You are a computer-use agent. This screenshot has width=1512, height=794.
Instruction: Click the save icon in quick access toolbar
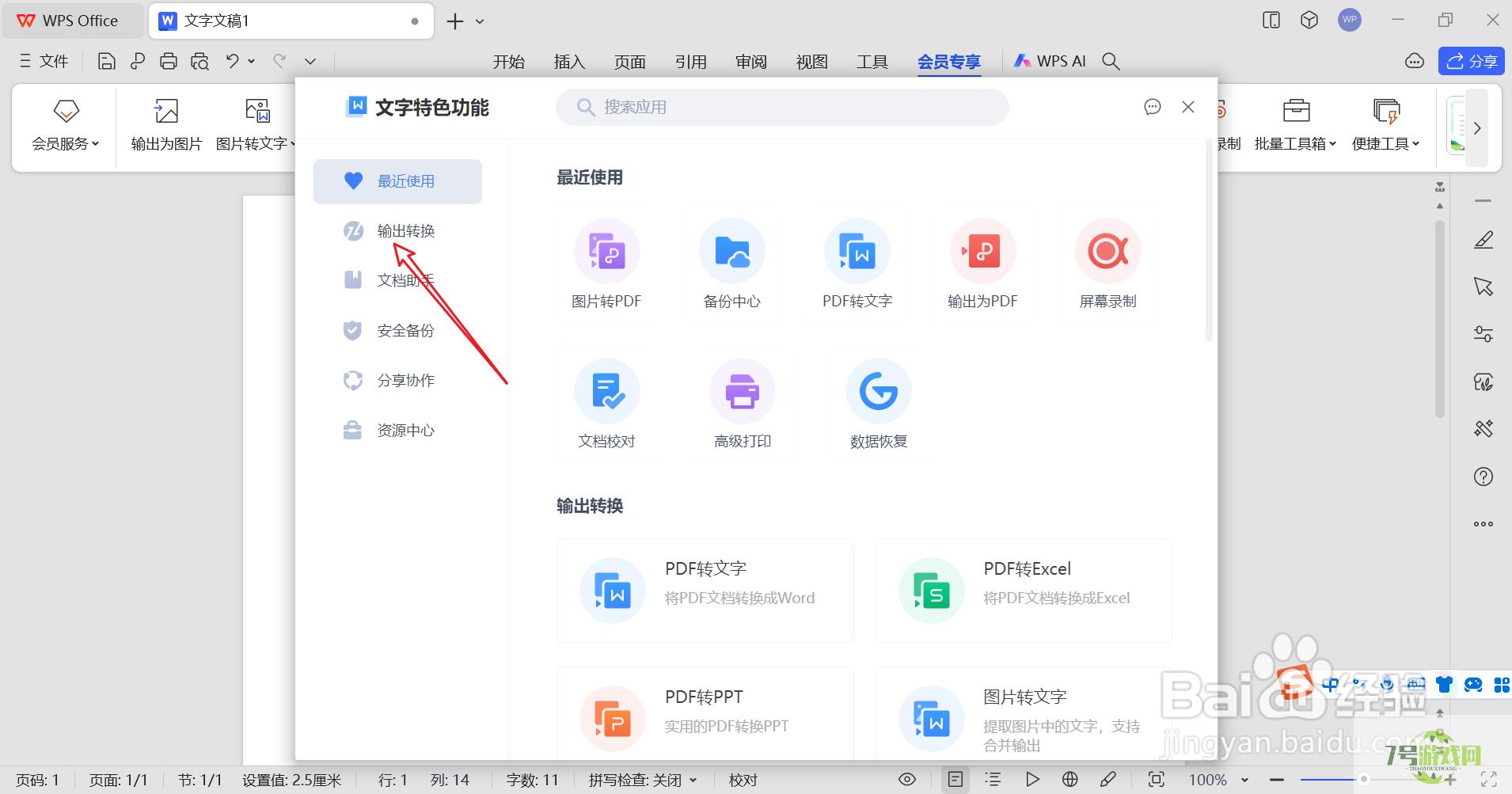coord(107,61)
